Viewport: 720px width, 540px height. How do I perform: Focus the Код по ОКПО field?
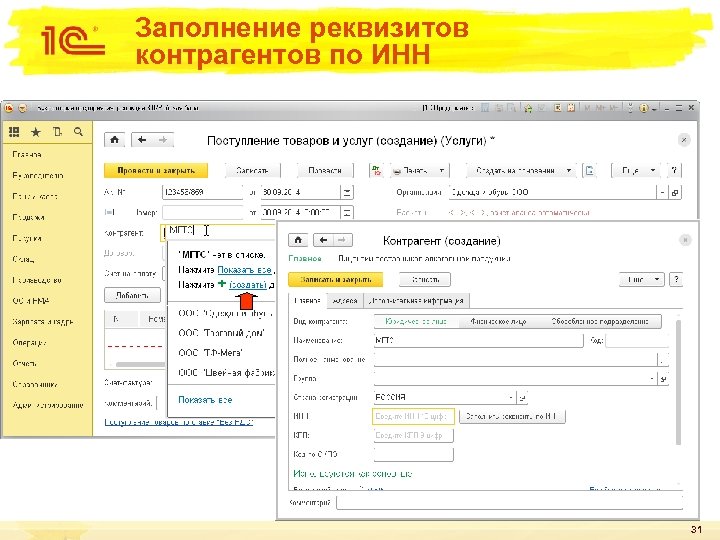tap(413, 454)
